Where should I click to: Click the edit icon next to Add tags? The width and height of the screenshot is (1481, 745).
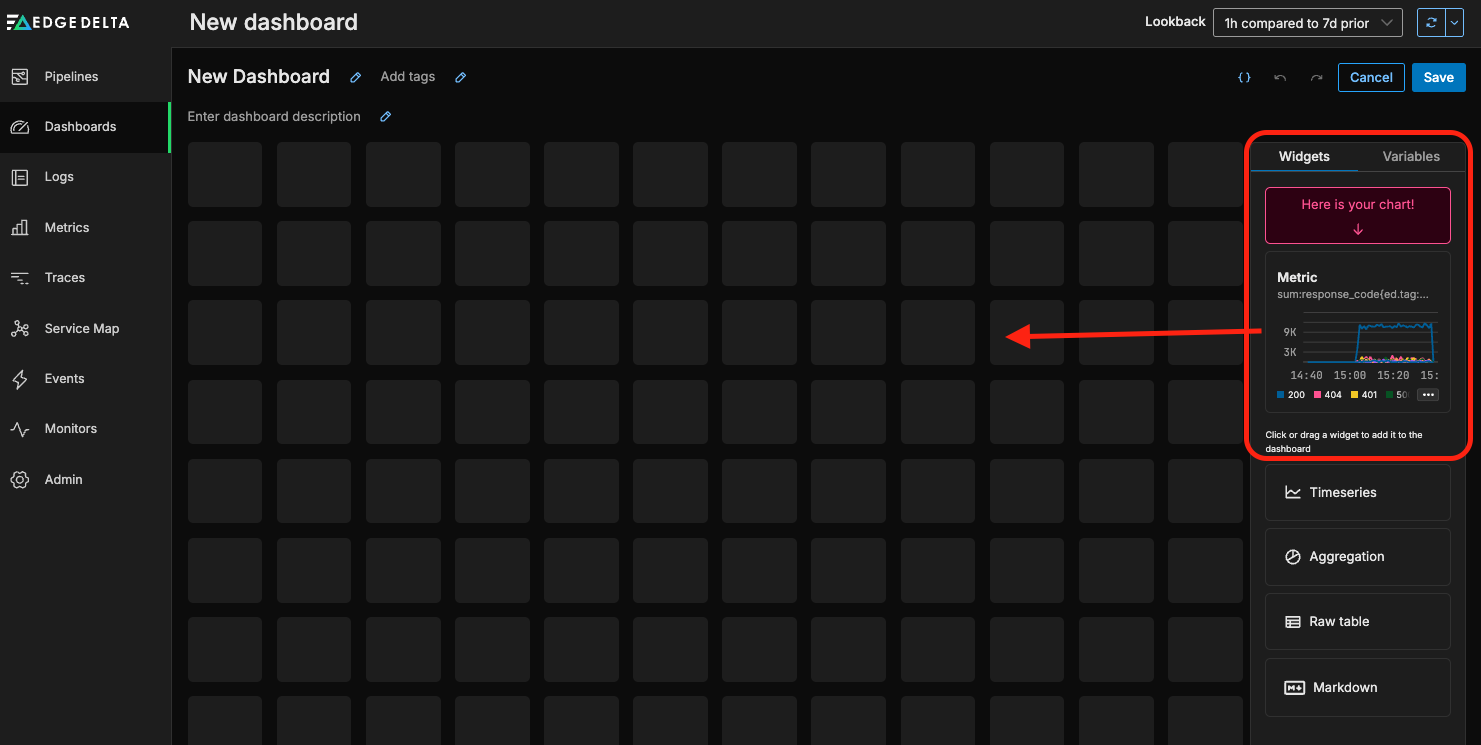(460, 78)
